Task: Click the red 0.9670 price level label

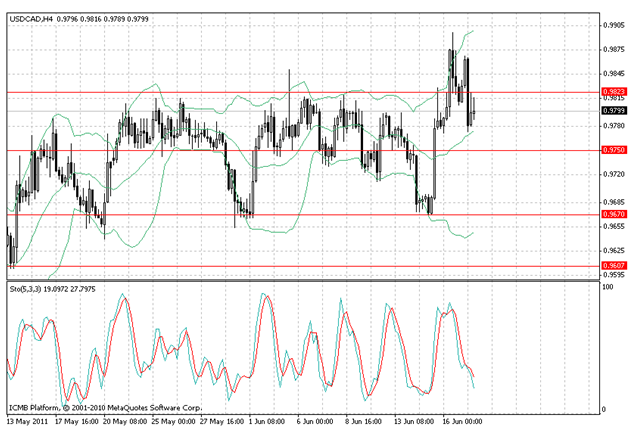Action: click(x=614, y=214)
